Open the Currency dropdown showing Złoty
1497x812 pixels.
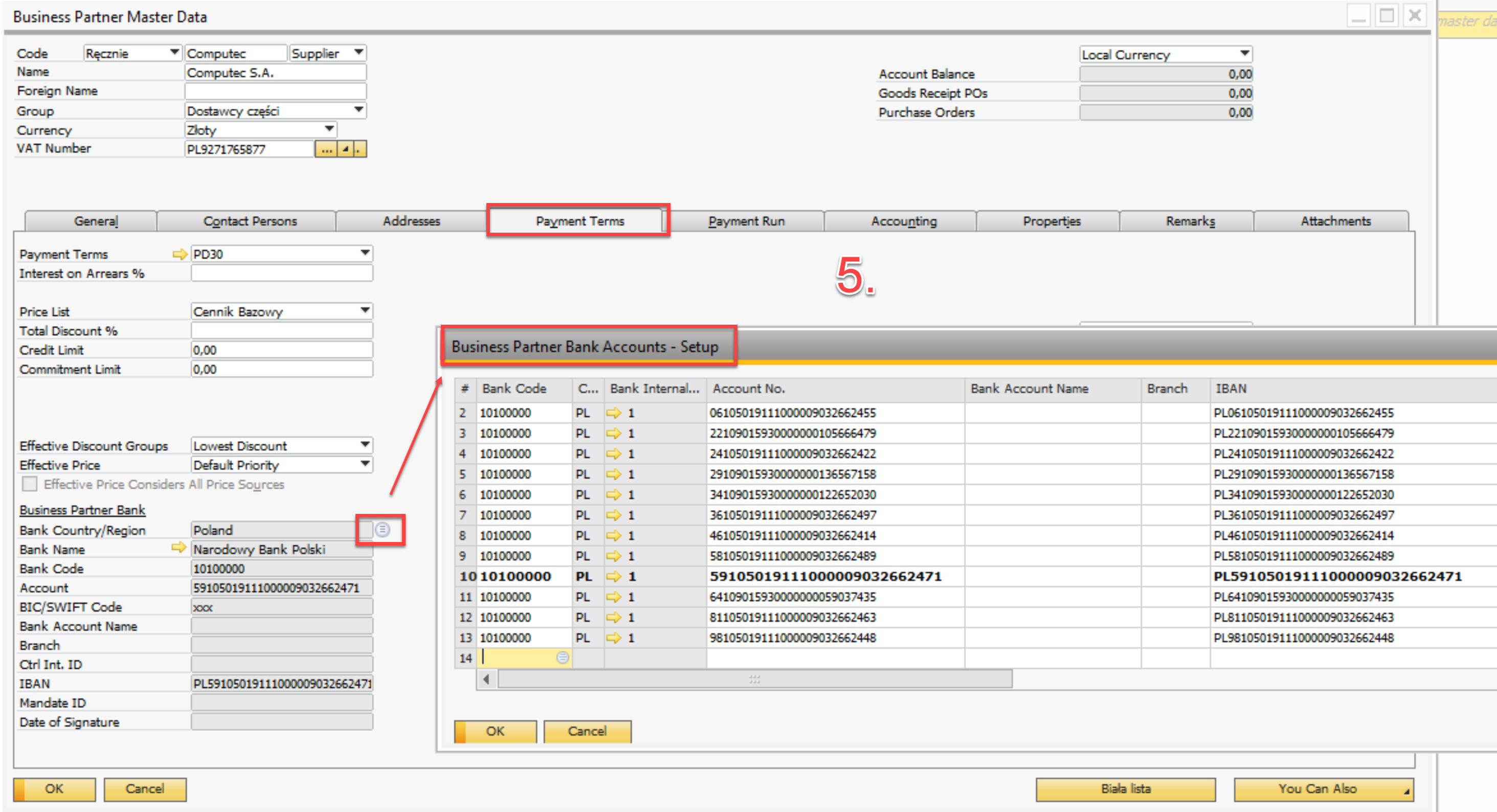click(329, 129)
